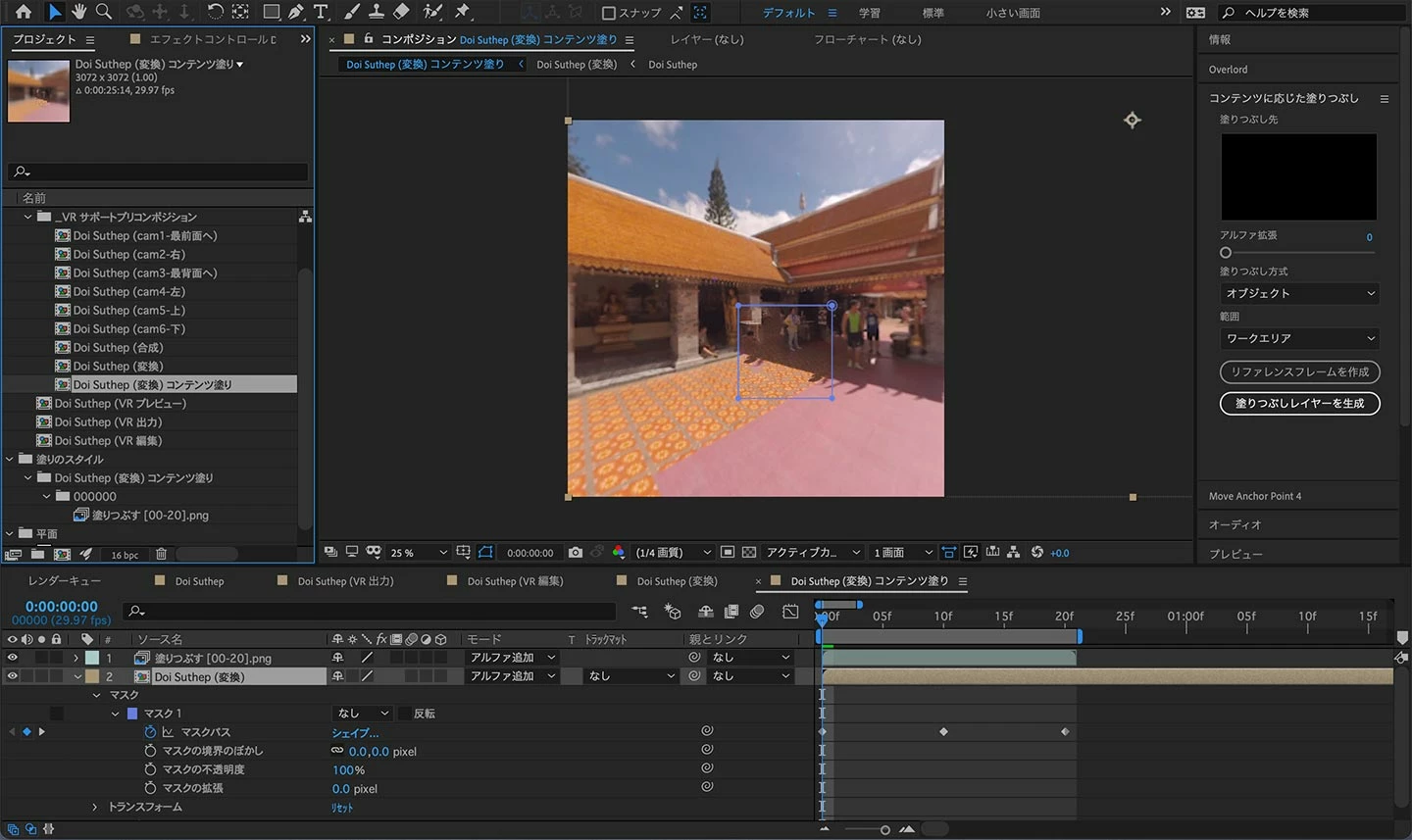The height and width of the screenshot is (840, 1412).
Task: Open the 塗りつぶし方式 オブジェクト dropdown
Action: pos(1299,293)
